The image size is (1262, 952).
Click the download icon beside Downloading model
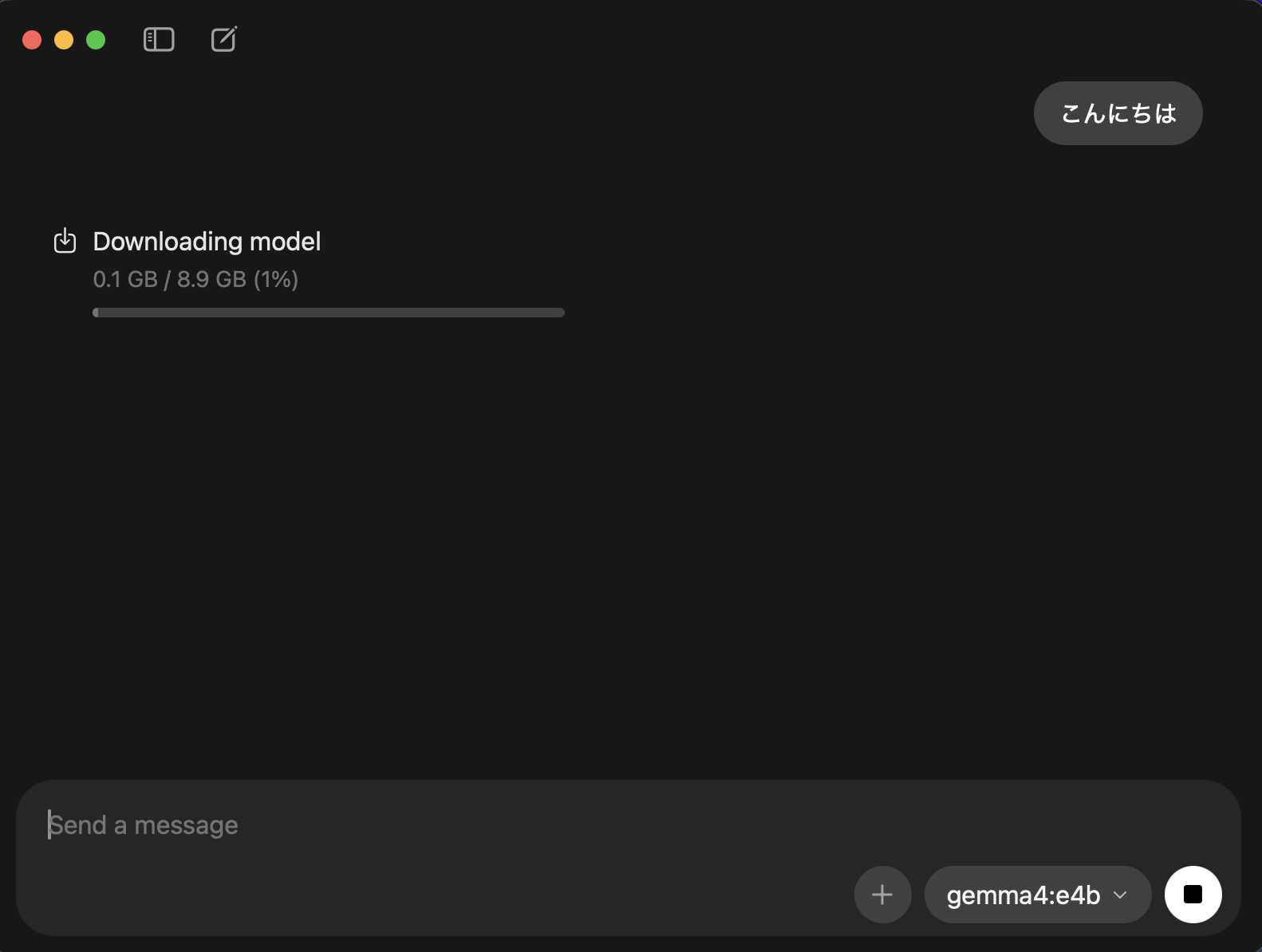point(65,241)
